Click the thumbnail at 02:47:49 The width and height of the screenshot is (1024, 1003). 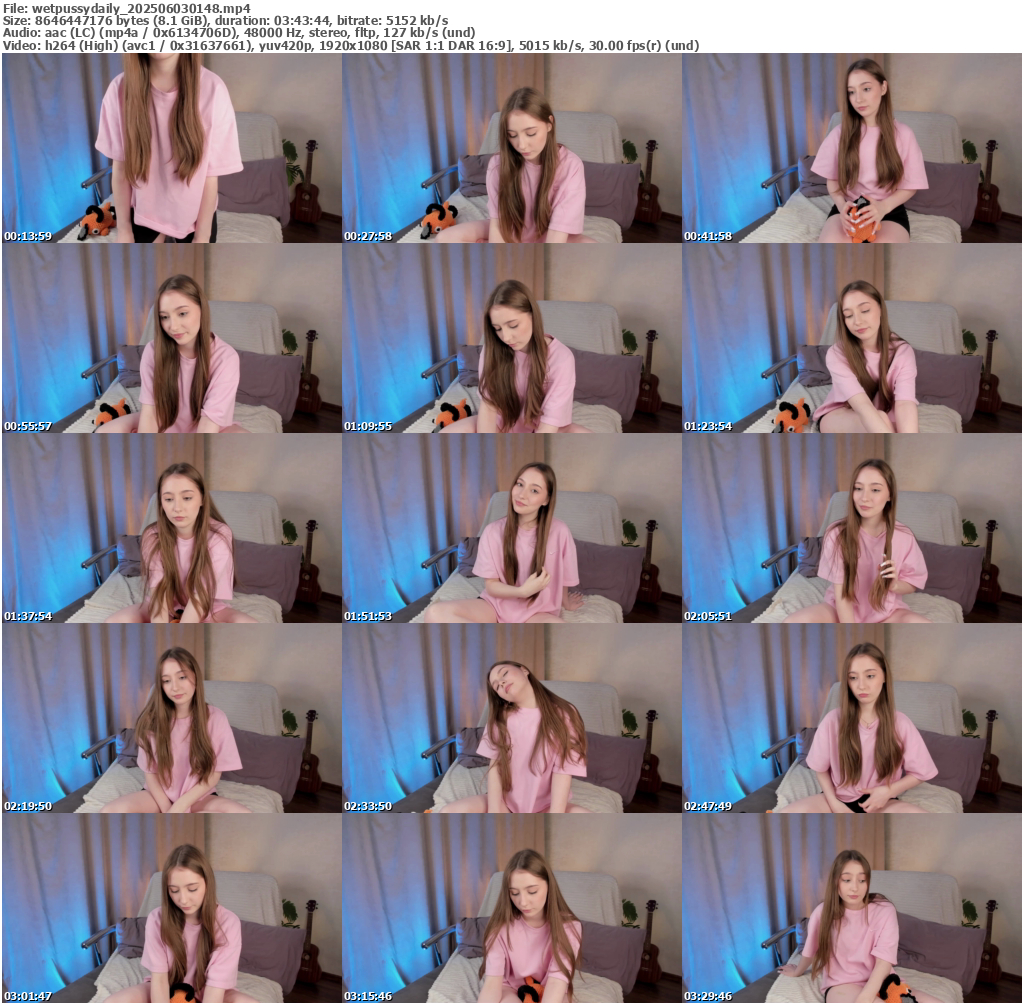852,718
